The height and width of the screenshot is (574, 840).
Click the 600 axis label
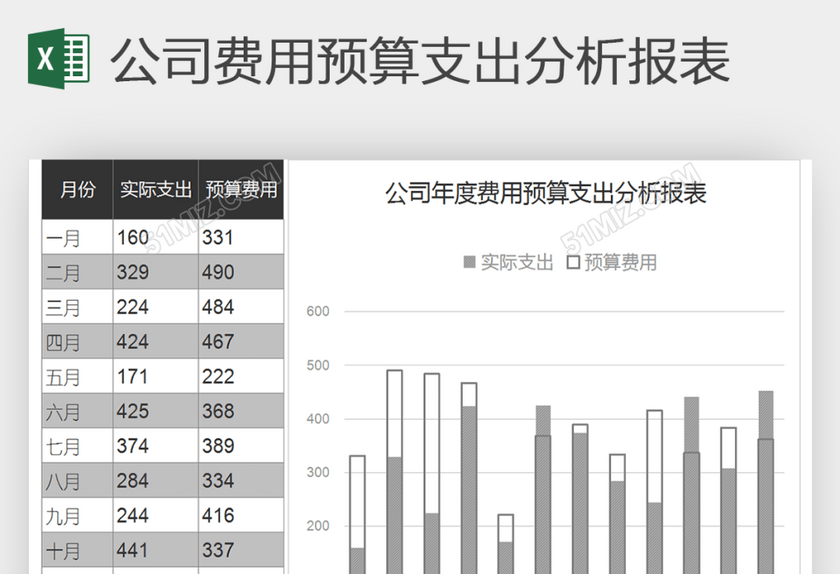(x=318, y=311)
